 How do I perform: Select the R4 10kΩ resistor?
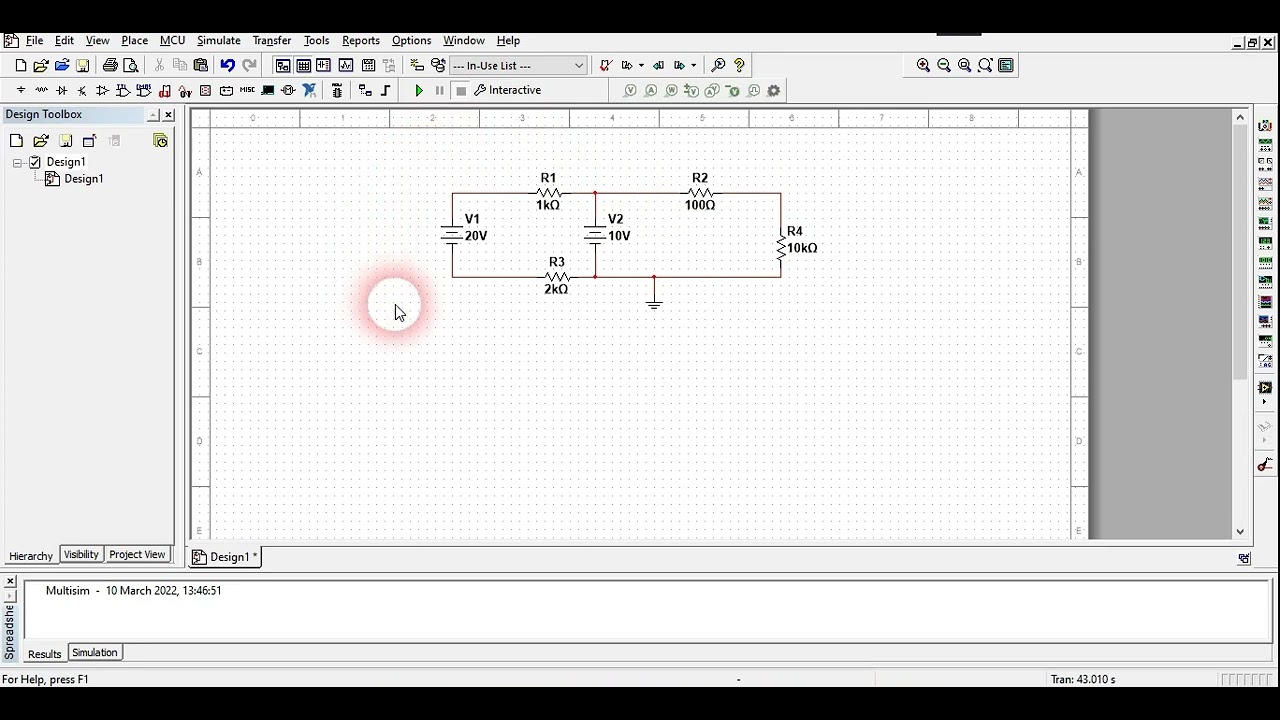781,247
